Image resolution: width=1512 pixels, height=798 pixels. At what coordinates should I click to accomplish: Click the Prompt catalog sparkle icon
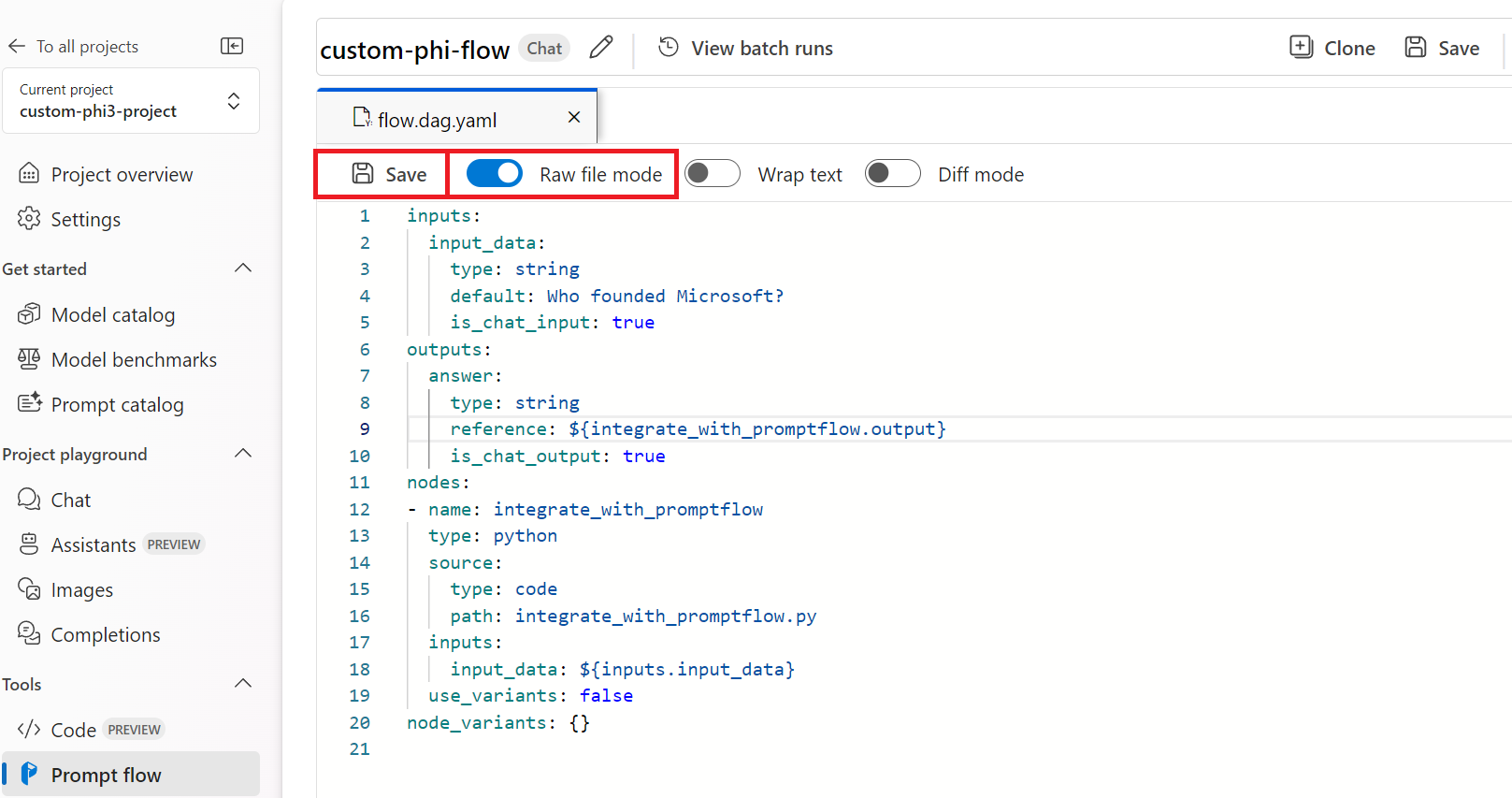pyautogui.click(x=30, y=402)
